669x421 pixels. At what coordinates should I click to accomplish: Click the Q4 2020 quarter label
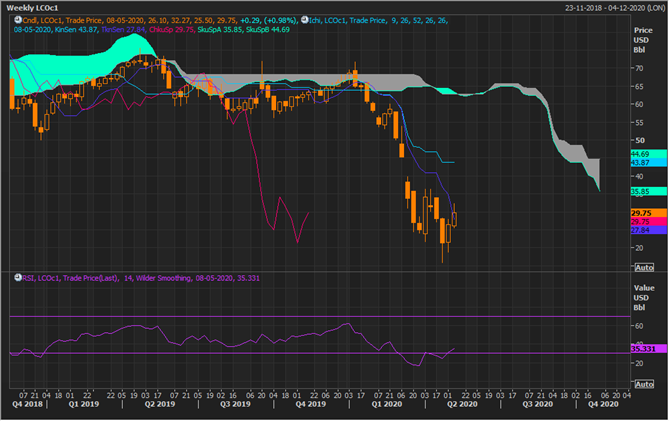603,404
